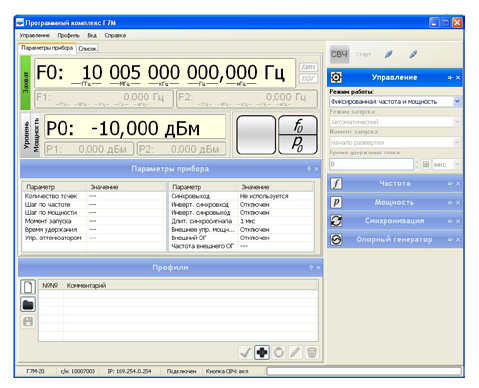The height and width of the screenshot is (388, 479).
Task: Expand the Частота panel header
Action: (395, 183)
